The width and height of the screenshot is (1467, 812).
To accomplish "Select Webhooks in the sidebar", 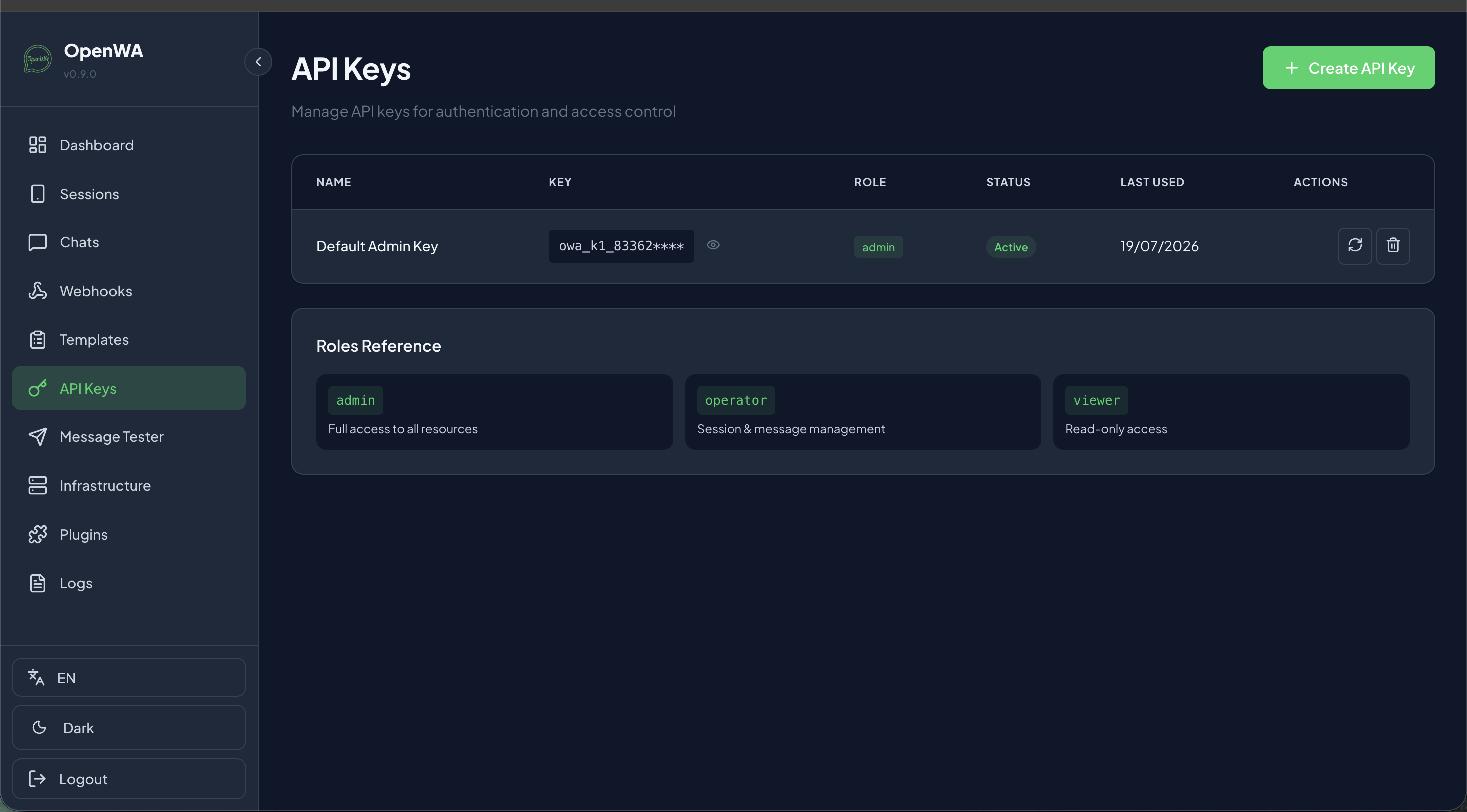I will click(x=129, y=291).
